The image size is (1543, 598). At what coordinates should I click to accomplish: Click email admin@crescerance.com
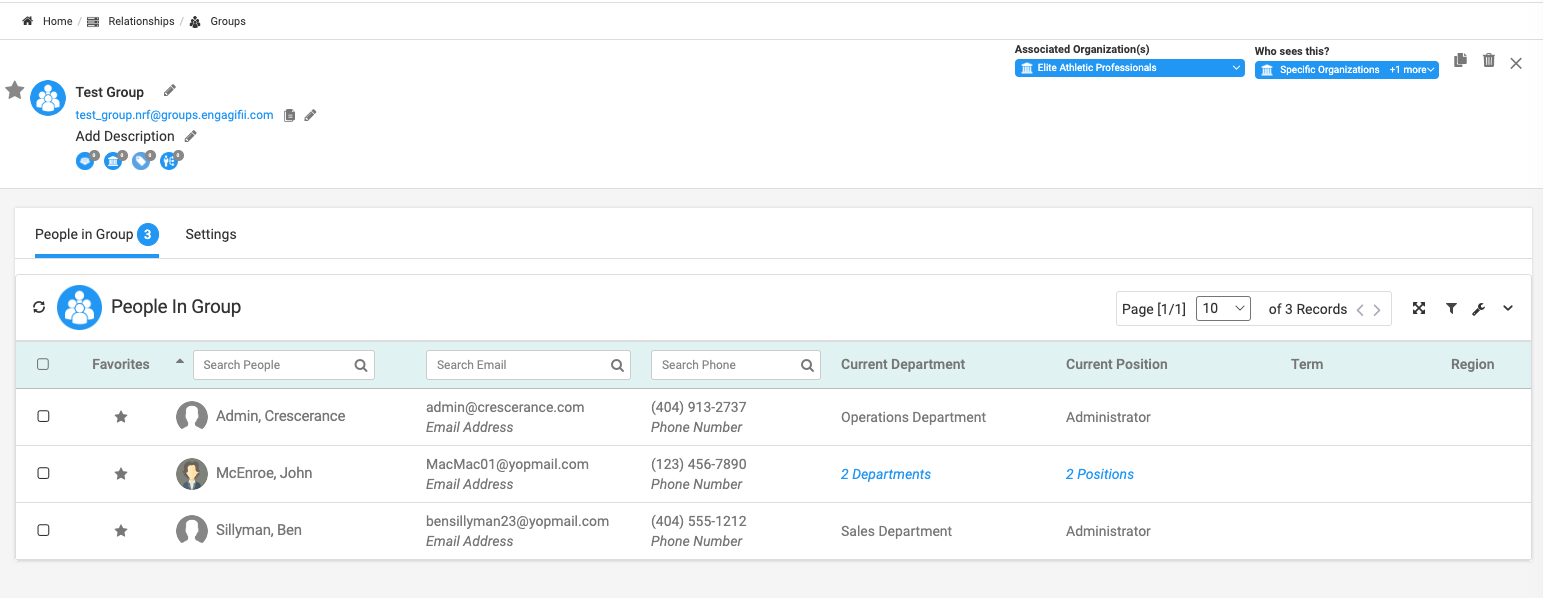click(505, 407)
